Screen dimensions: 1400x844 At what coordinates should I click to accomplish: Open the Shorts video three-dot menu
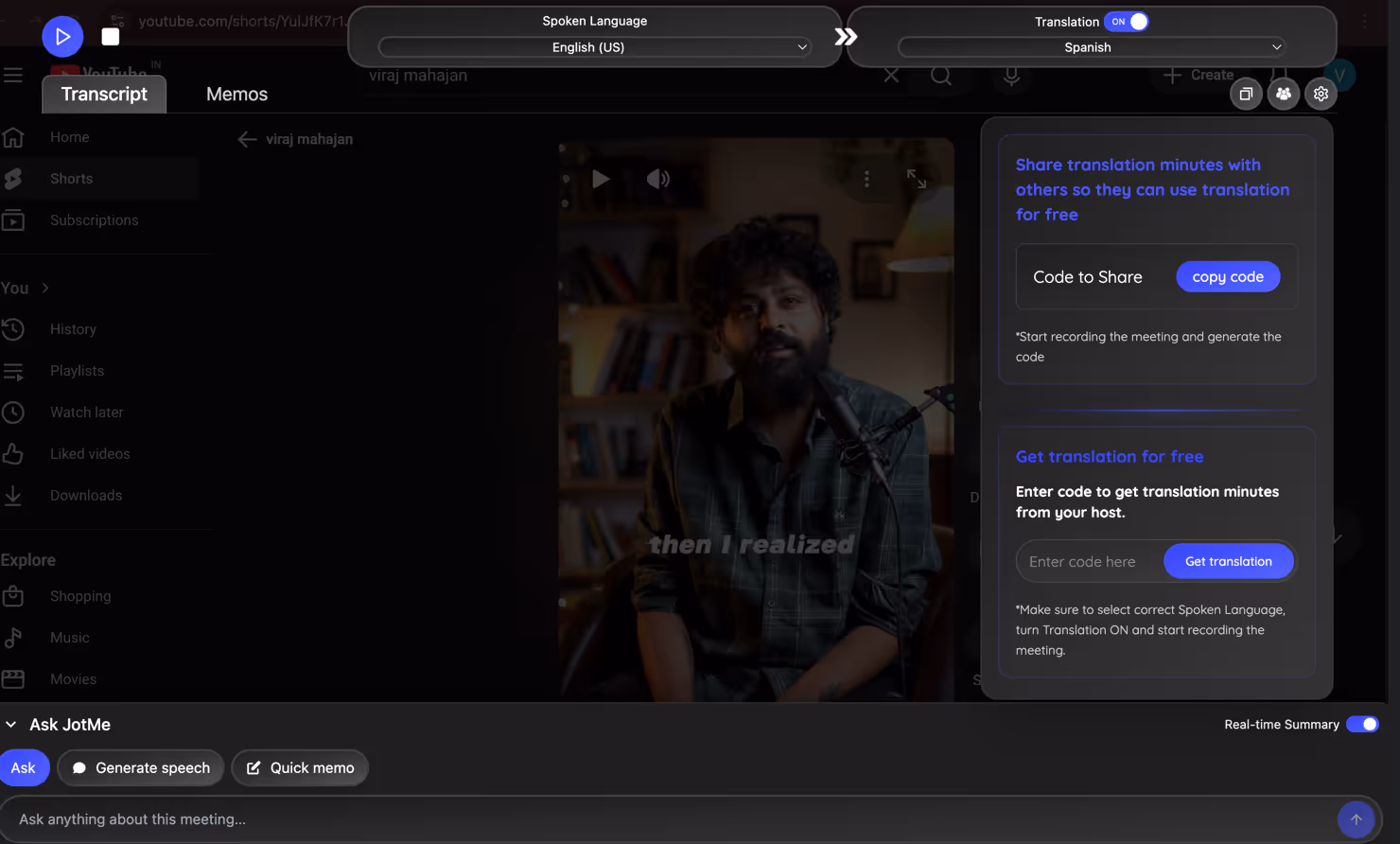click(866, 178)
